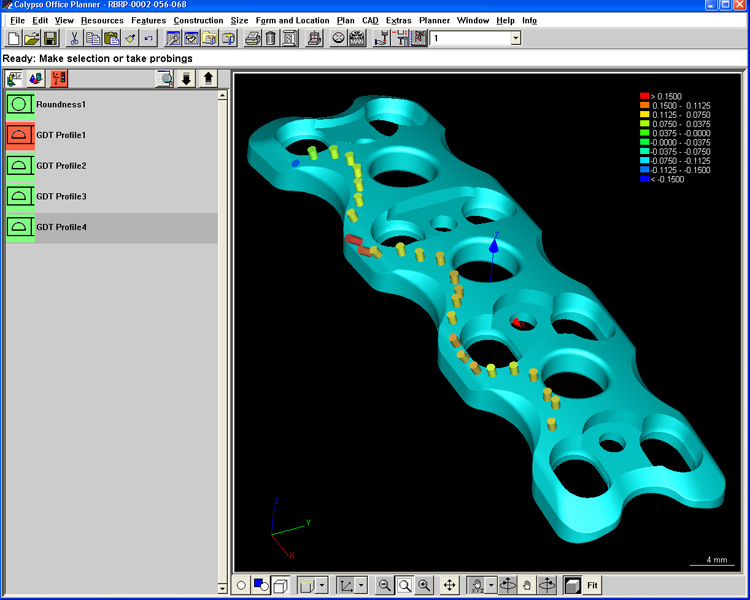Click the CMM machine icon
750x600 pixels.
(x=314, y=38)
